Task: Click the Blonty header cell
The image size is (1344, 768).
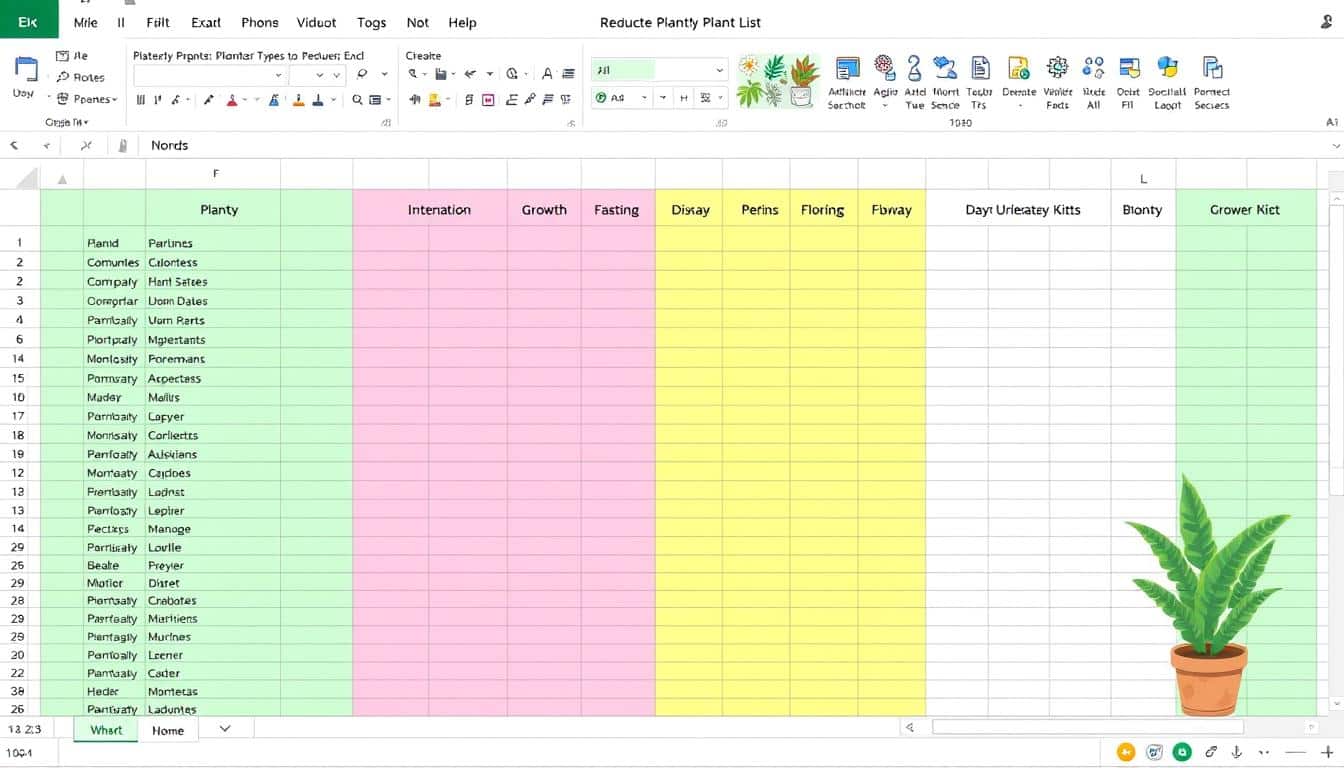Action: [1142, 210]
